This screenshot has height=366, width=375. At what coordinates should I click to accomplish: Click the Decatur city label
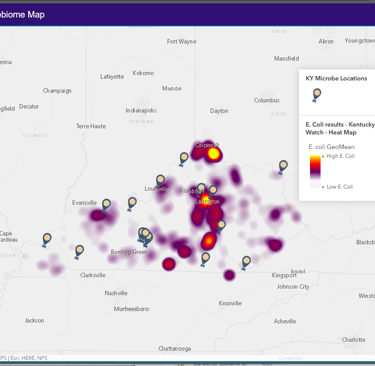[29, 107]
